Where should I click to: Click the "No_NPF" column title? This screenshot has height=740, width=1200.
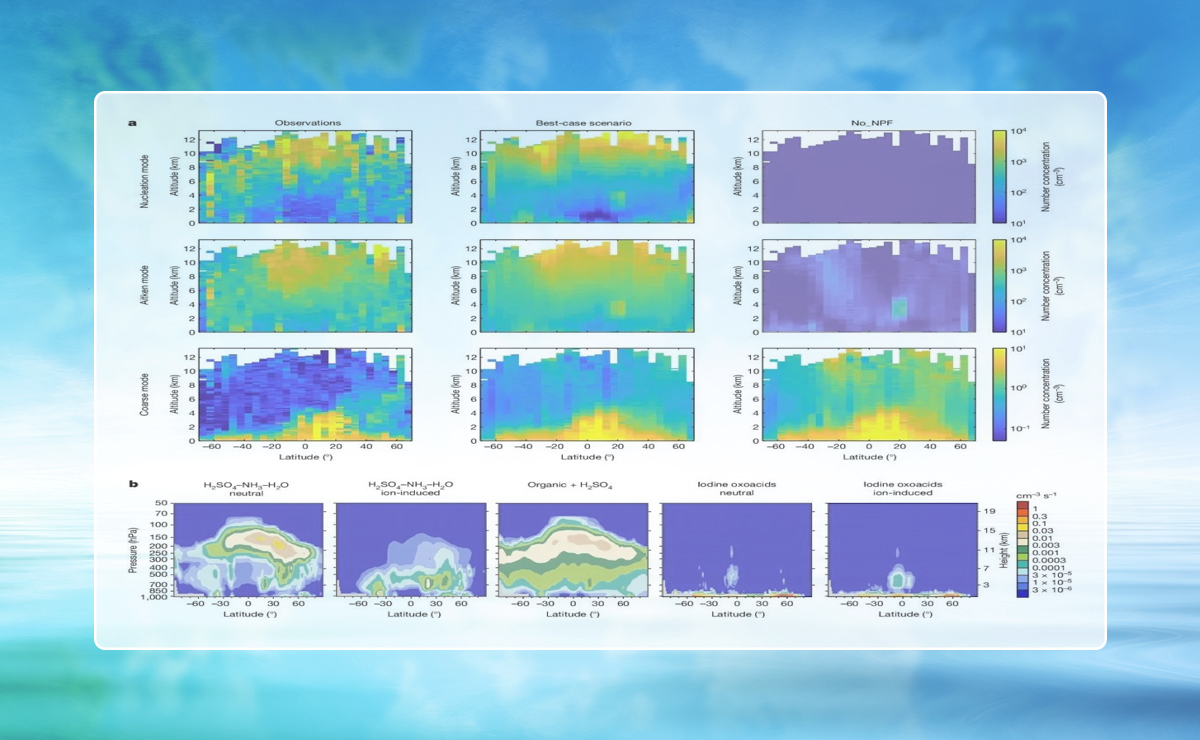[x=868, y=123]
